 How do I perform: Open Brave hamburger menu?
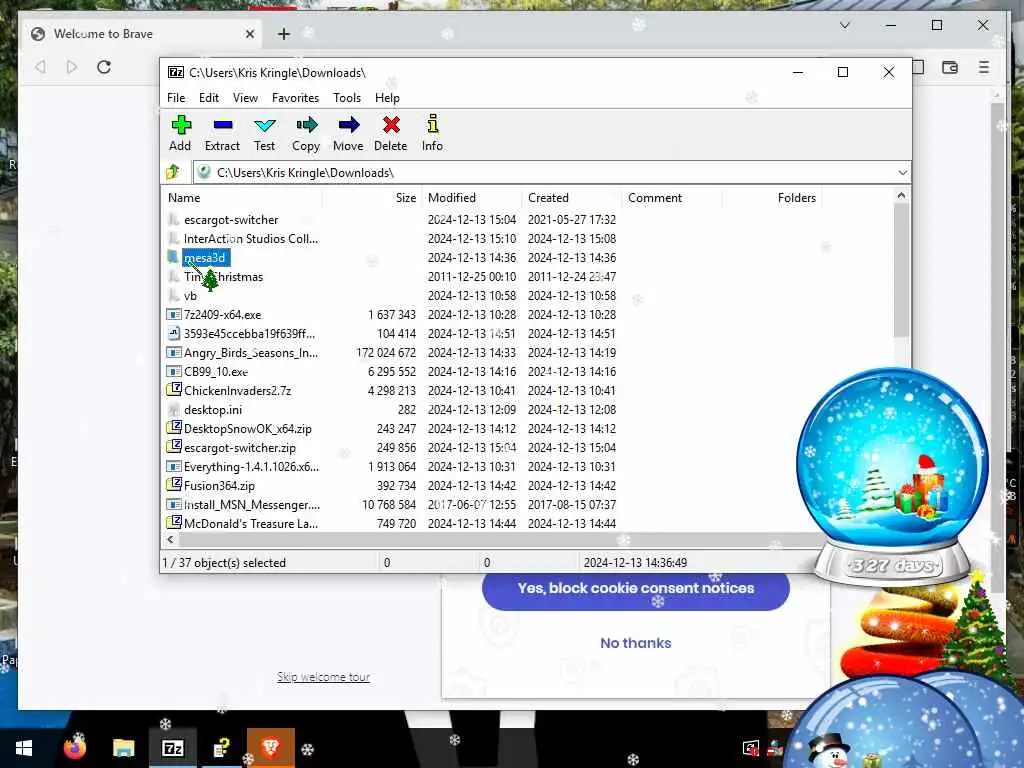[984, 67]
